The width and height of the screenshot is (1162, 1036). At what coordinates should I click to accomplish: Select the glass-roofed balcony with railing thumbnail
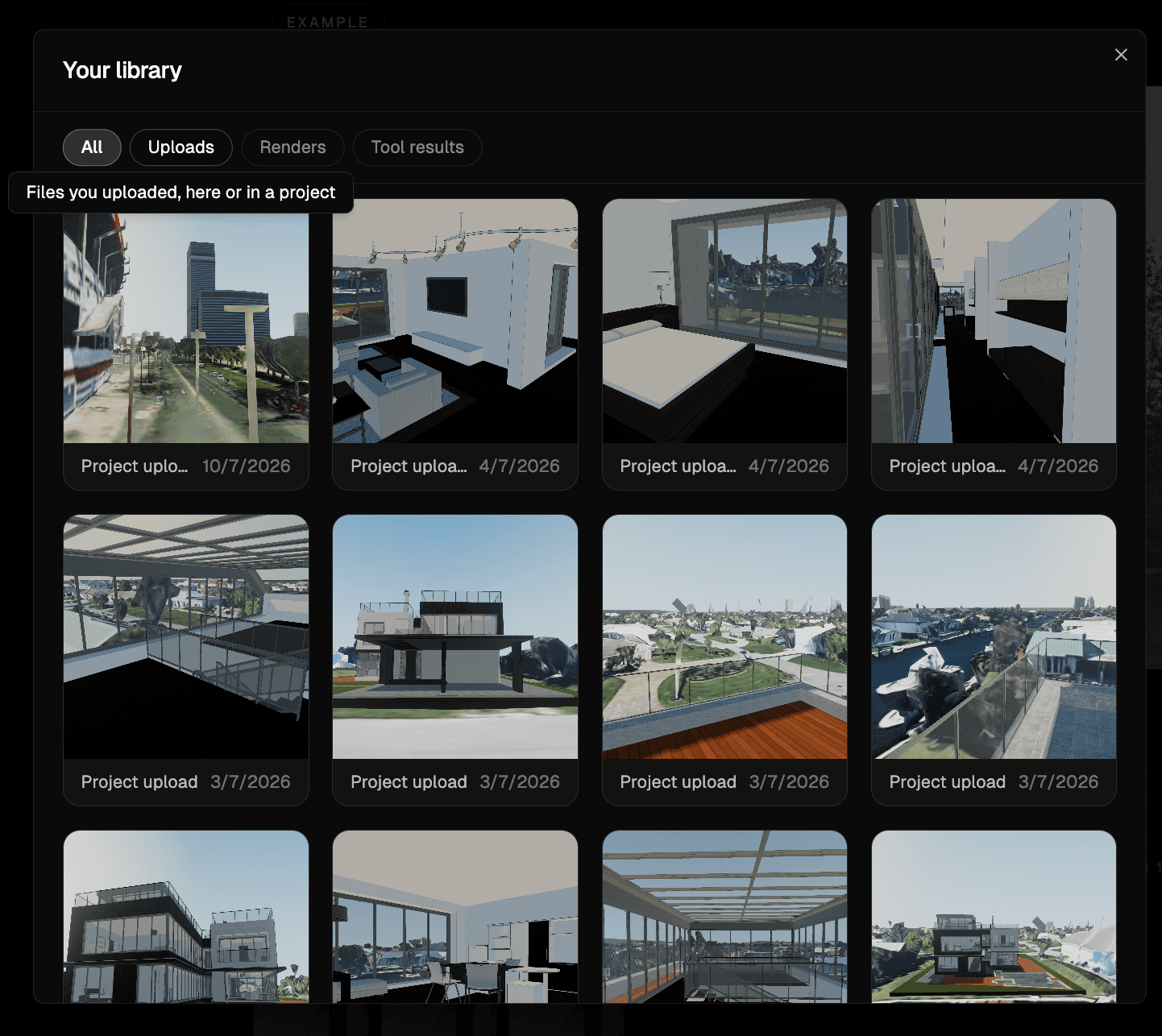[x=186, y=636]
